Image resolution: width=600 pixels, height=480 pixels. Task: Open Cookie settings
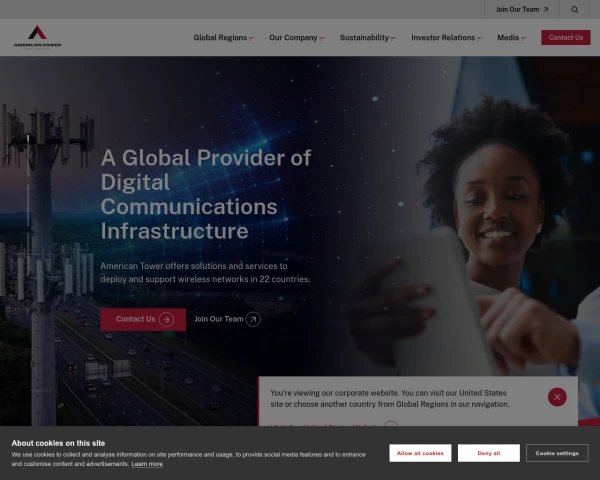557,453
